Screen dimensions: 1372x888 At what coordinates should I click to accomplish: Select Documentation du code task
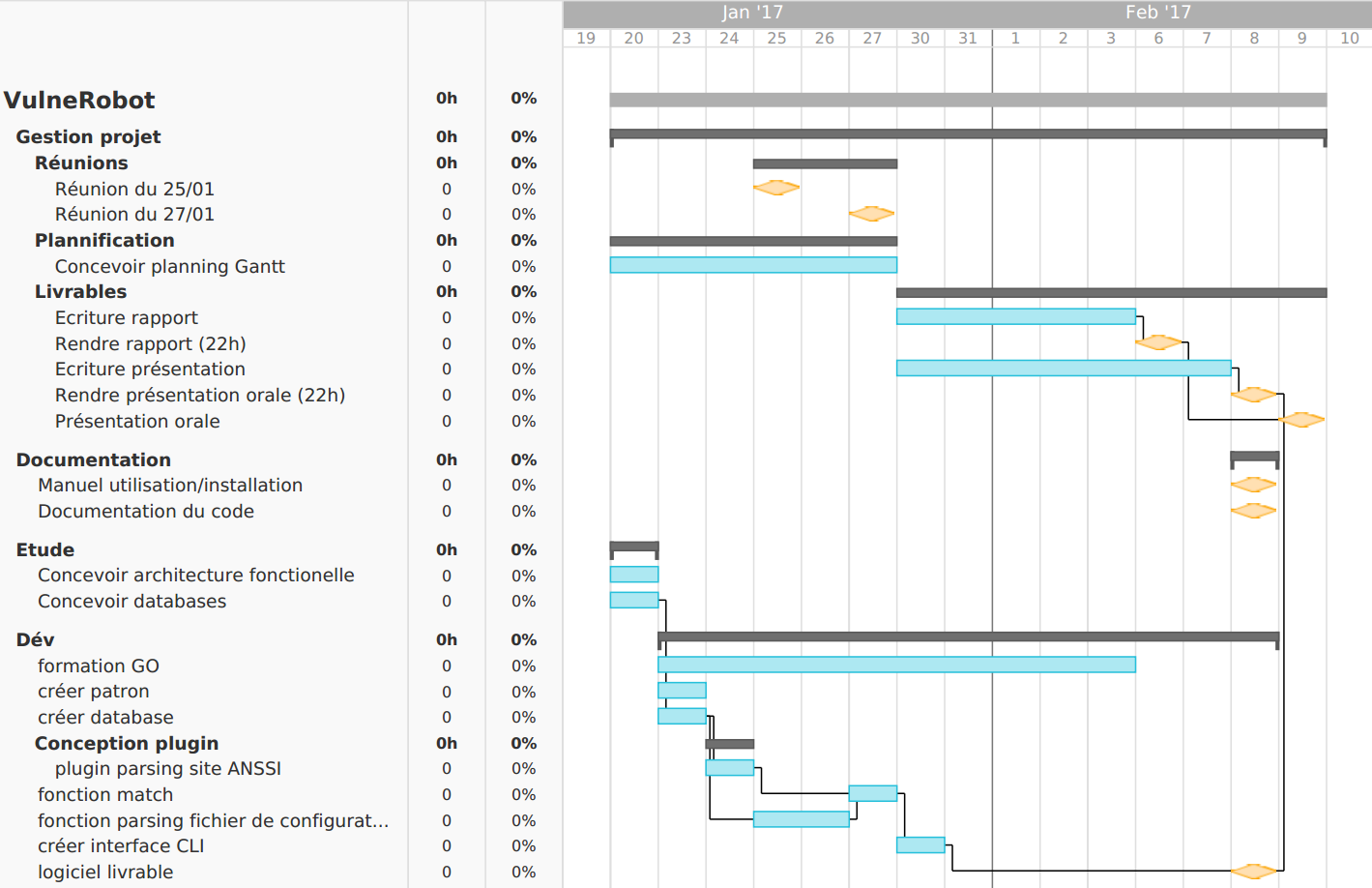click(146, 511)
